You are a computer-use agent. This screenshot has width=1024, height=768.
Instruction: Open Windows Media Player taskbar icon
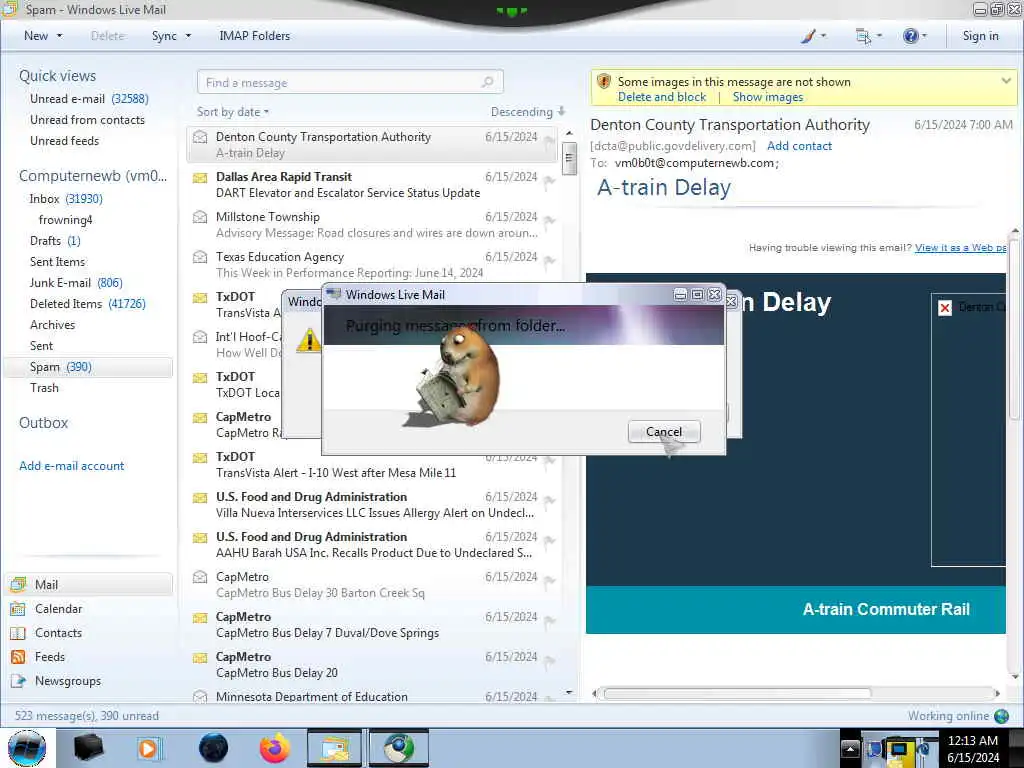click(x=149, y=748)
